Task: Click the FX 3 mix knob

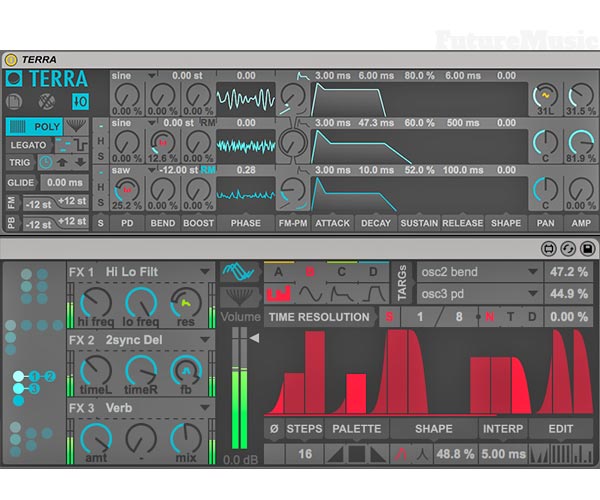Action: pos(185,438)
